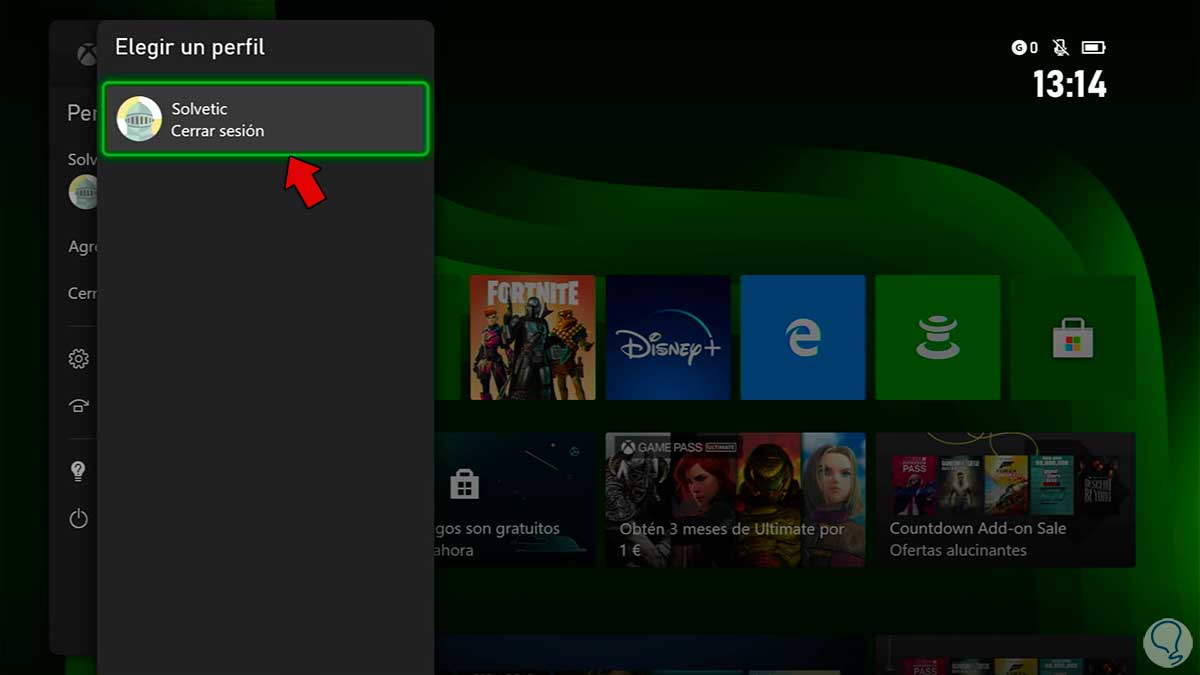Image resolution: width=1200 pixels, height=675 pixels.
Task: Click the muted microphone status icon
Action: [1061, 47]
